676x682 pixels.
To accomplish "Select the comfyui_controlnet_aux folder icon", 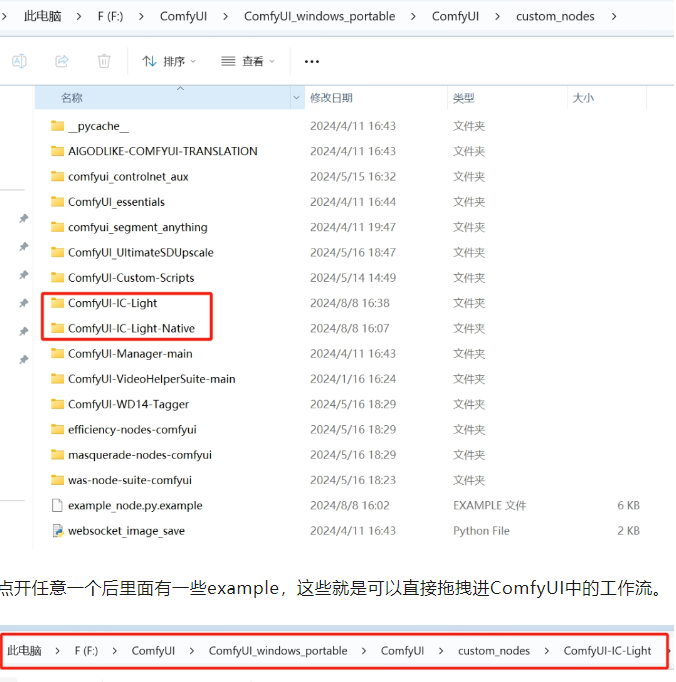I will (x=57, y=176).
